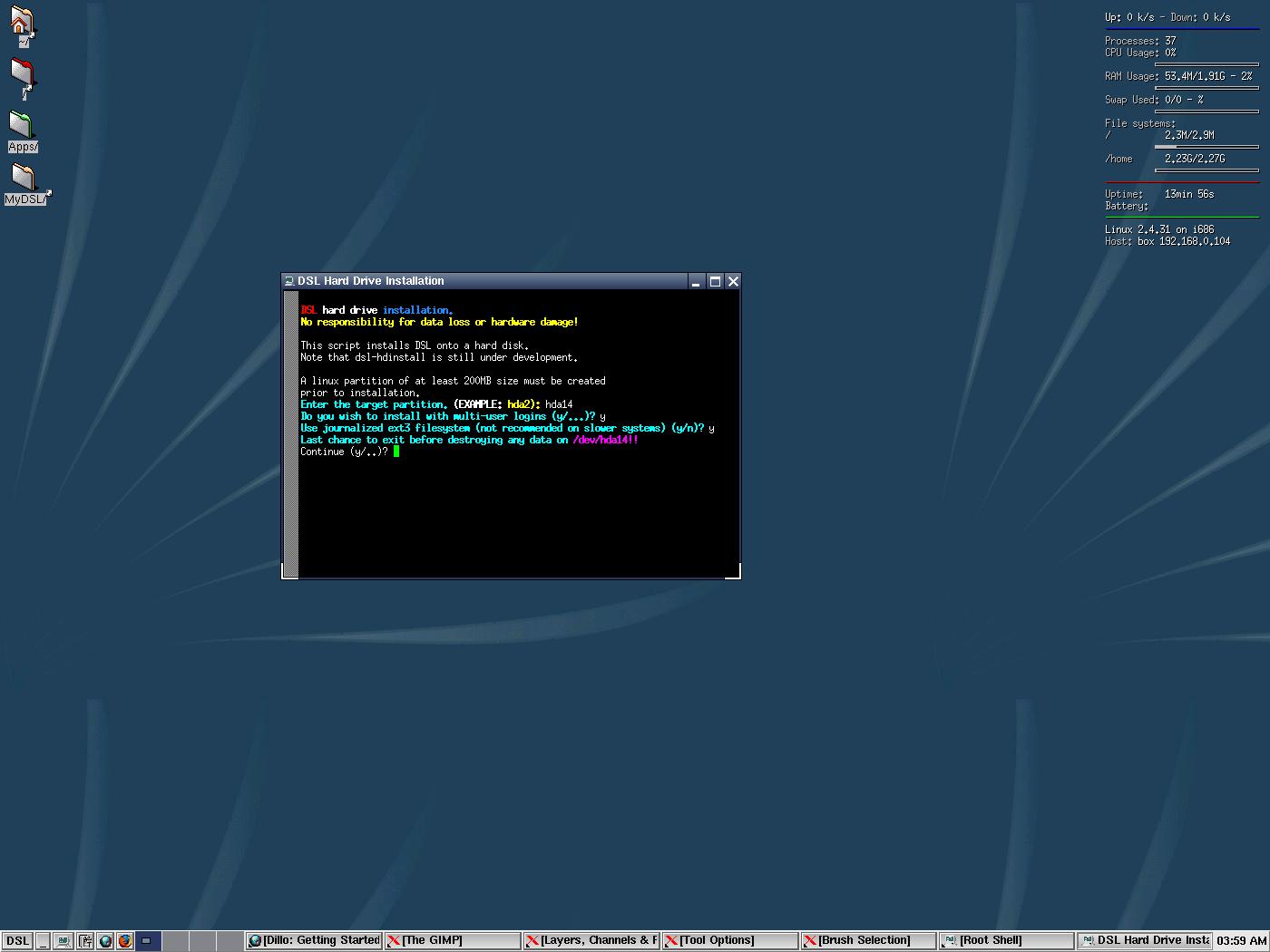Open the red folder desktop icon below home
Viewport: 1270px width, 952px height.
click(23, 78)
